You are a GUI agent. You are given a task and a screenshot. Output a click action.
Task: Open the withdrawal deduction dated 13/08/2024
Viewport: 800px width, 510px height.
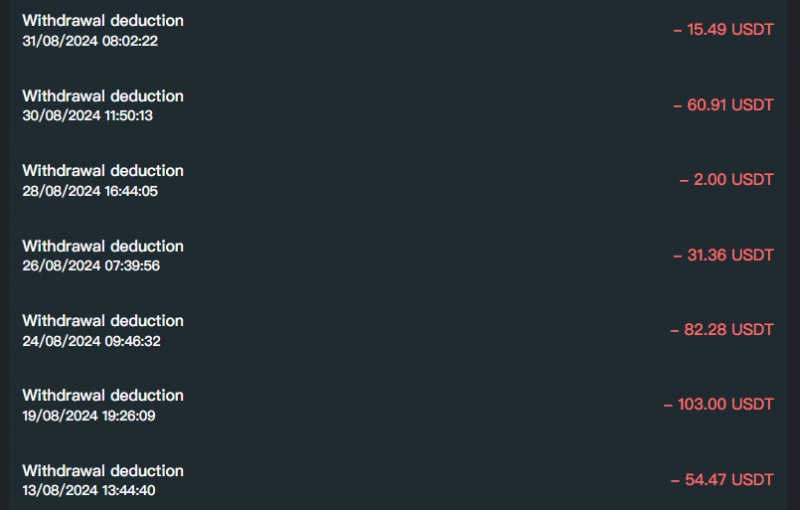[103, 470]
